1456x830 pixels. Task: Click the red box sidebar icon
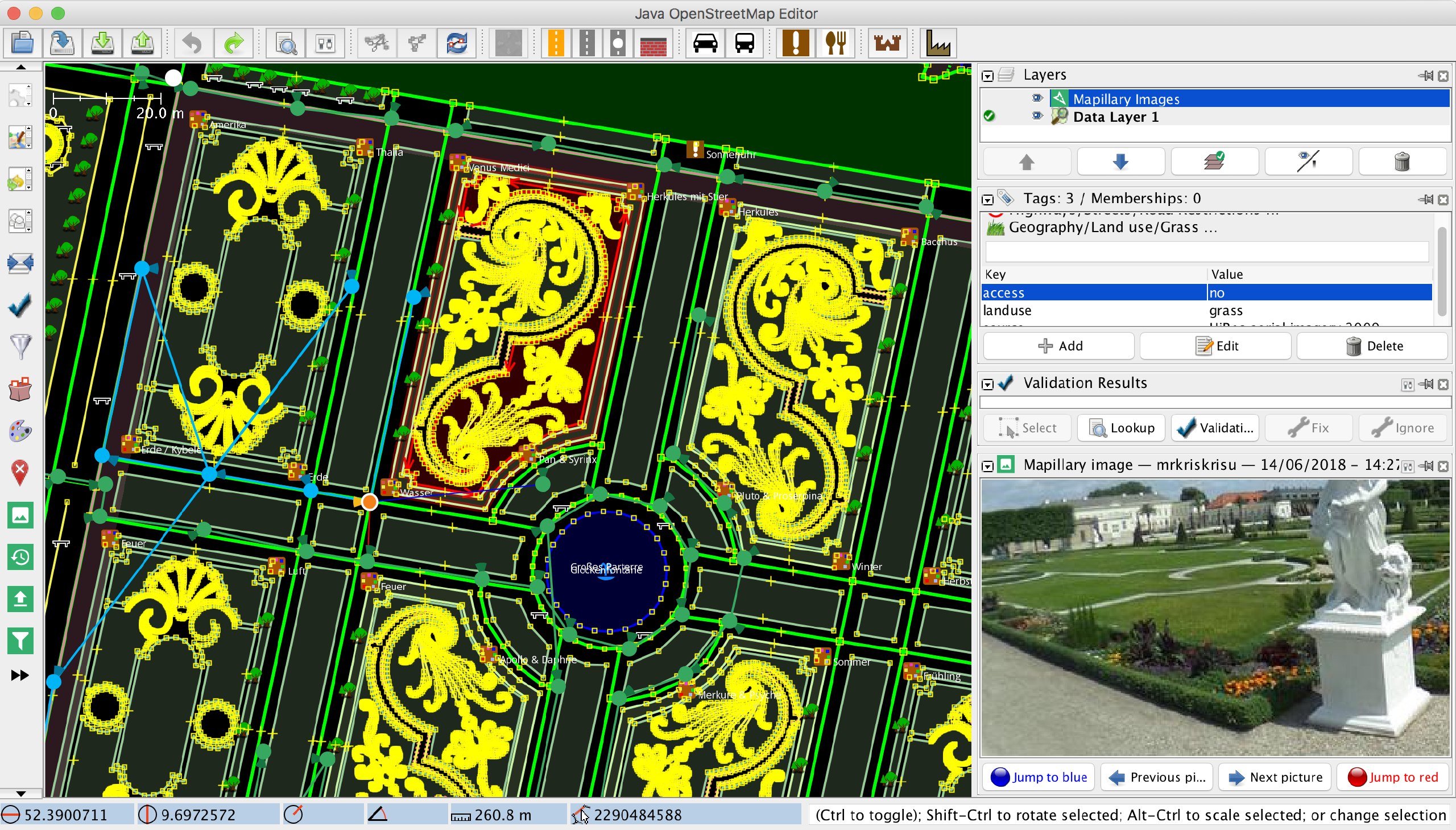(20, 389)
